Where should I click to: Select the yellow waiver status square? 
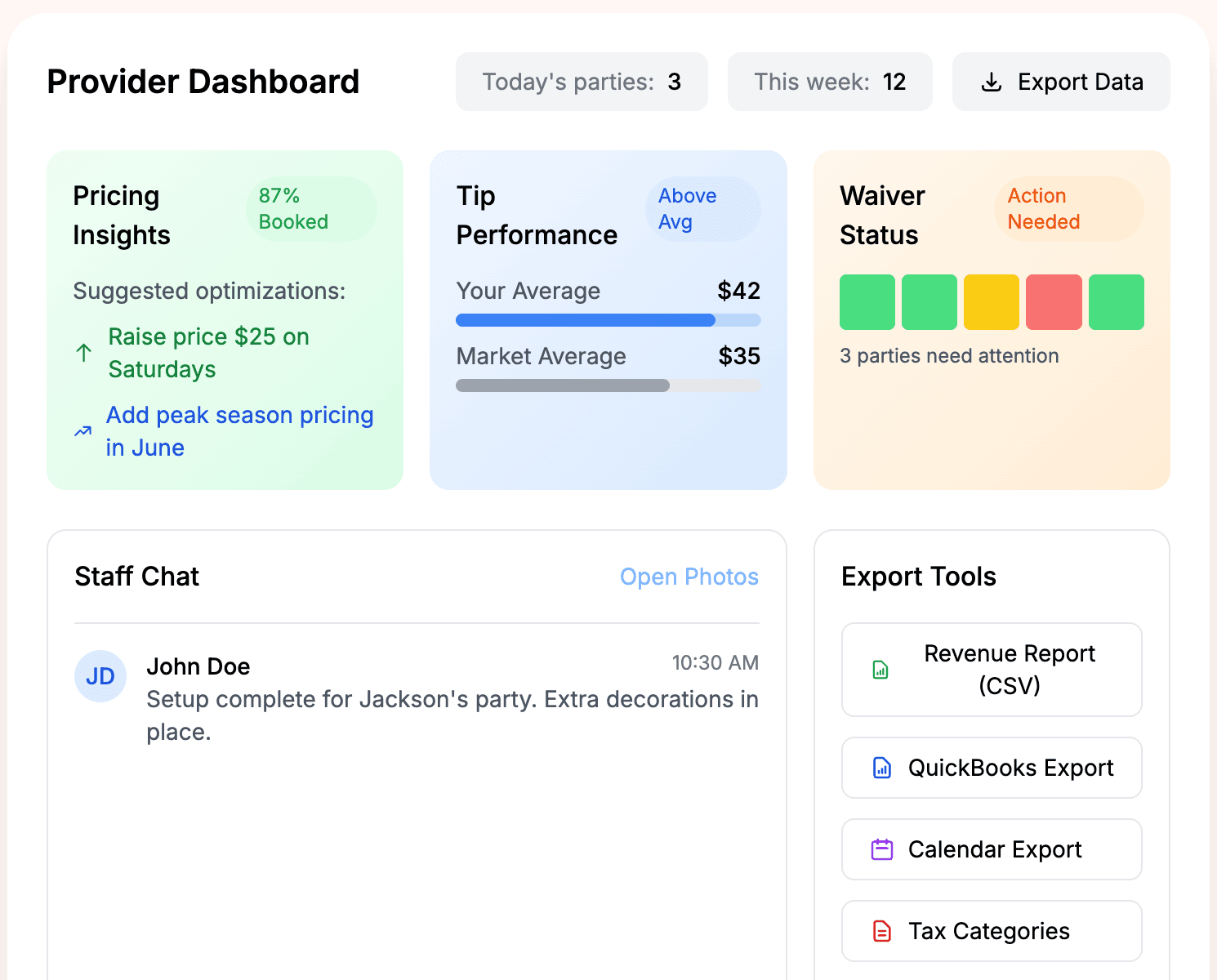point(991,302)
